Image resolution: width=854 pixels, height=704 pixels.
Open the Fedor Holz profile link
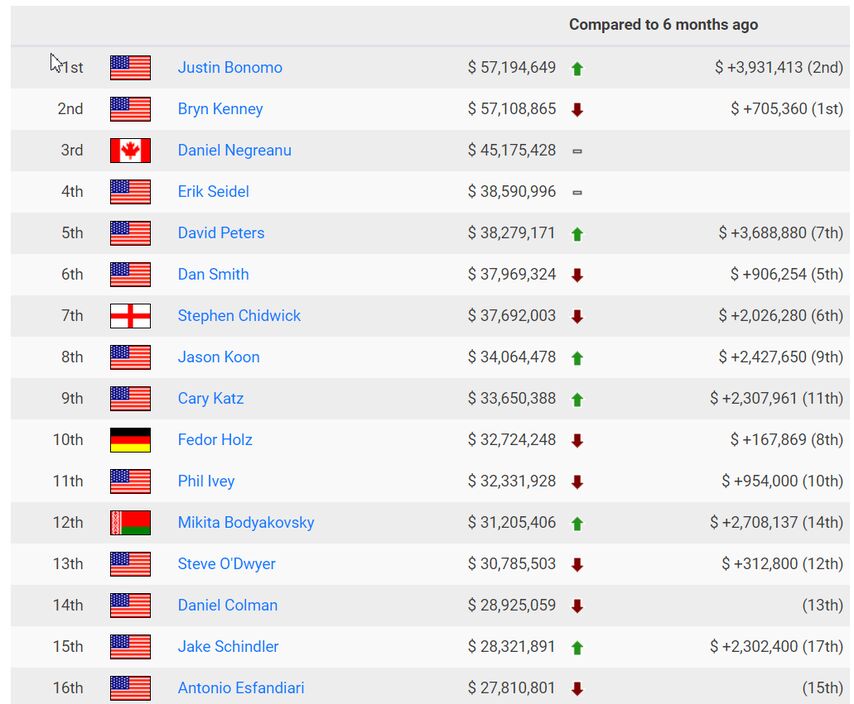pos(215,440)
